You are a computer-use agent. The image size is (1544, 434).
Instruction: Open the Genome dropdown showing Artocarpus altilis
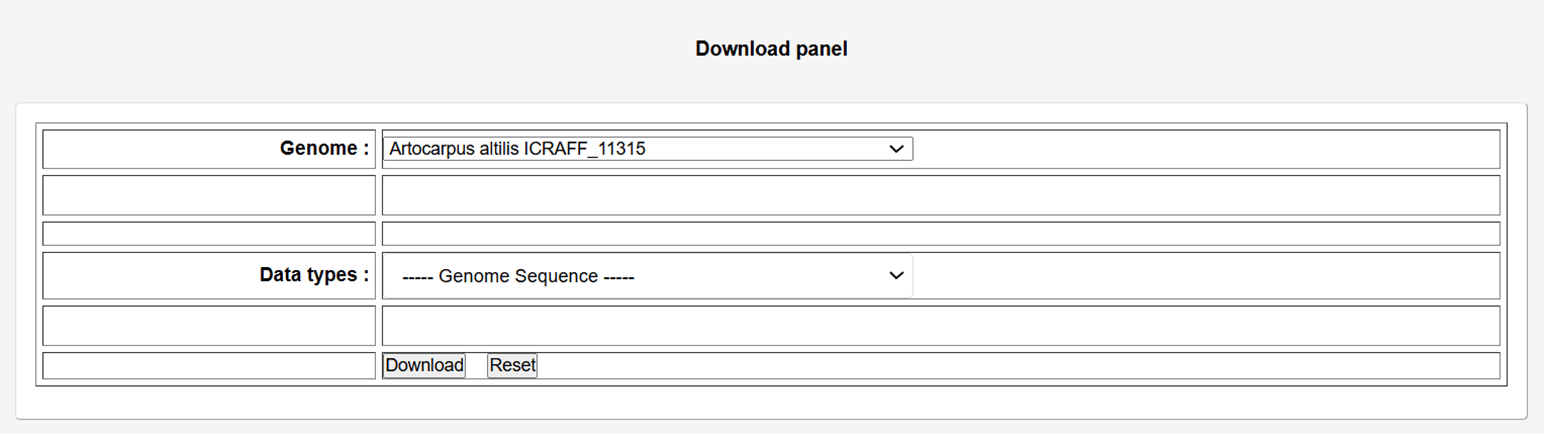640,149
